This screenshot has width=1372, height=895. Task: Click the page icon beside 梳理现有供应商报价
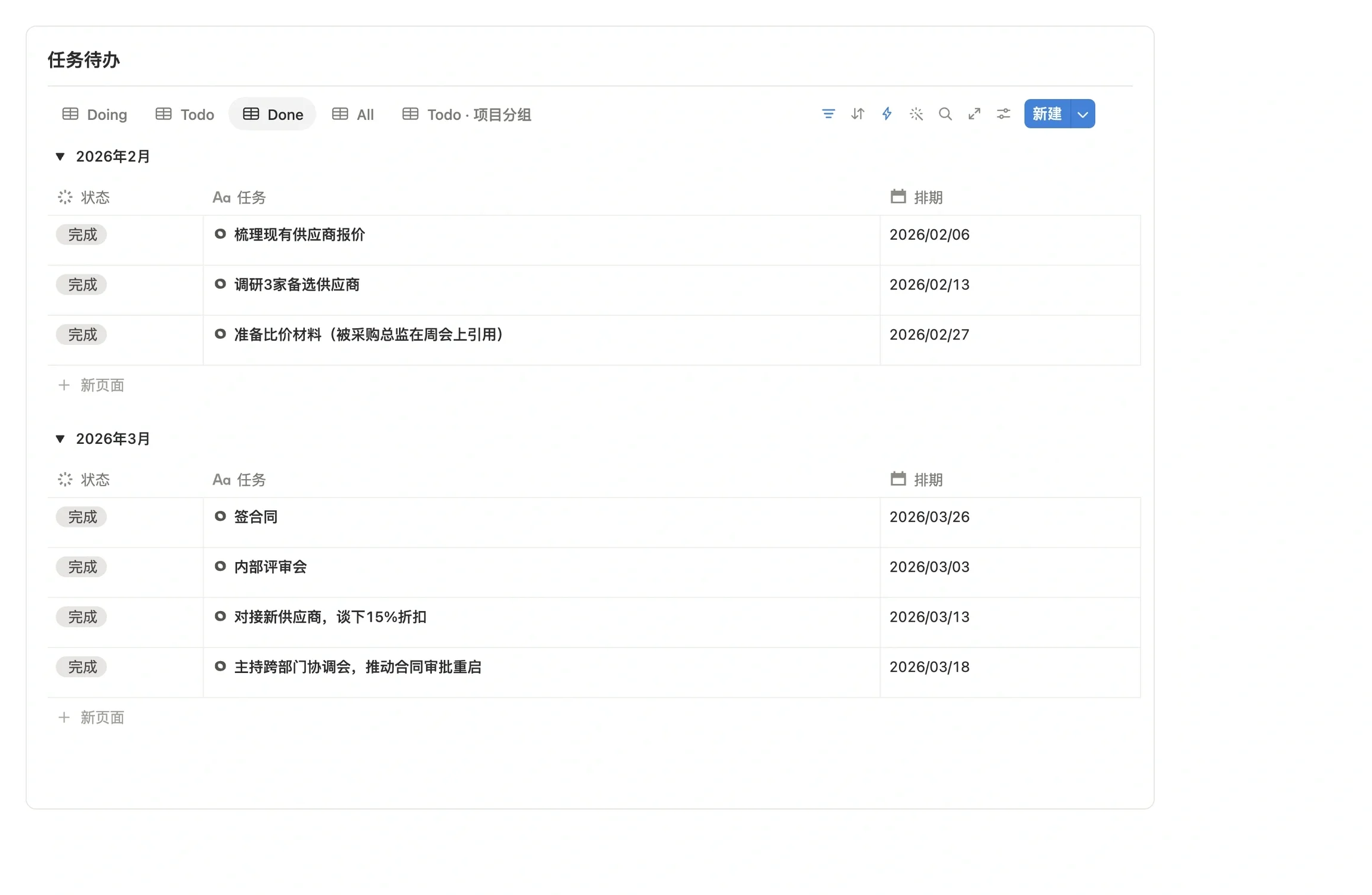click(220, 234)
